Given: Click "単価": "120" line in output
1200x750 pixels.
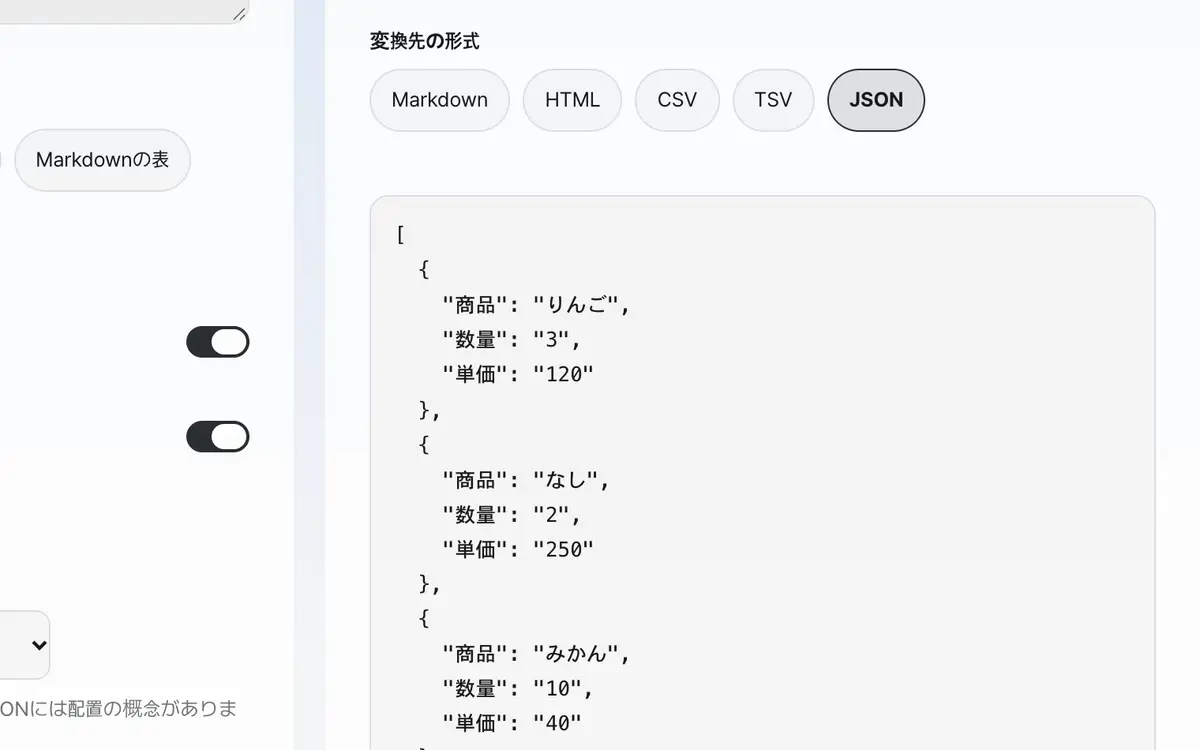Looking at the screenshot, I should (x=518, y=375).
